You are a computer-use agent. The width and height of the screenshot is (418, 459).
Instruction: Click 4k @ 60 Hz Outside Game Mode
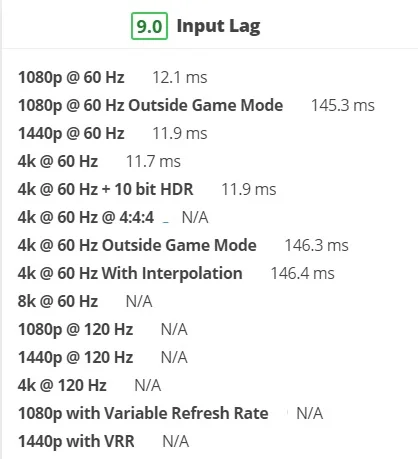tap(137, 245)
